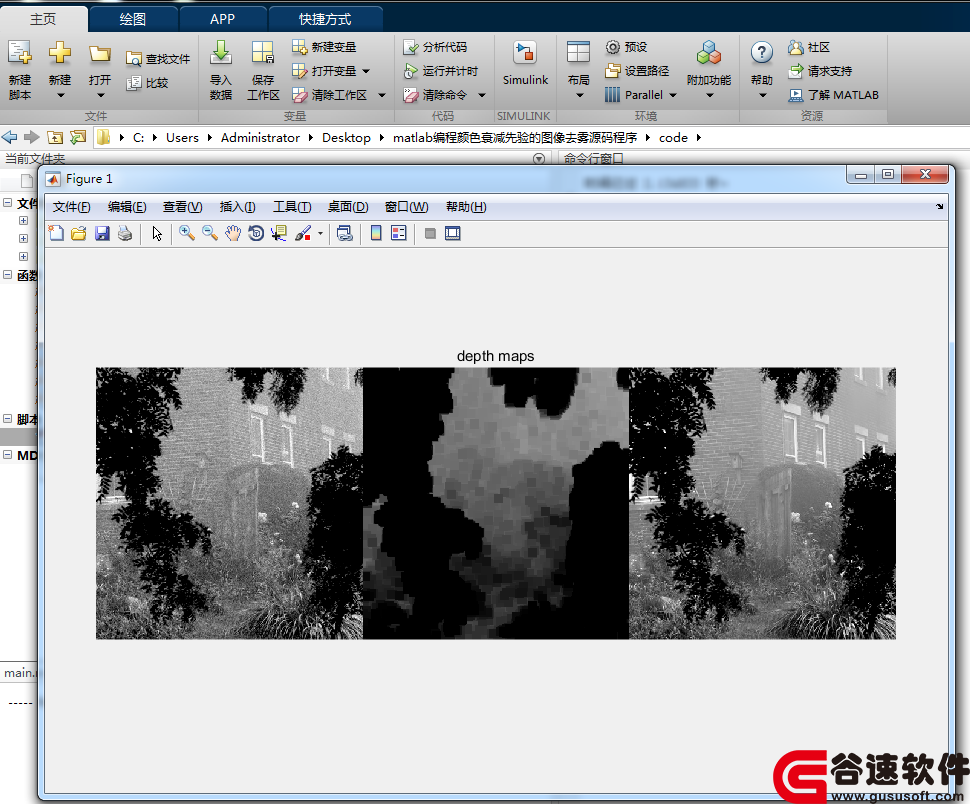Image resolution: width=970 pixels, height=804 pixels.
Task: Click Add-Ons (附加功能) icon
Action: [709, 53]
